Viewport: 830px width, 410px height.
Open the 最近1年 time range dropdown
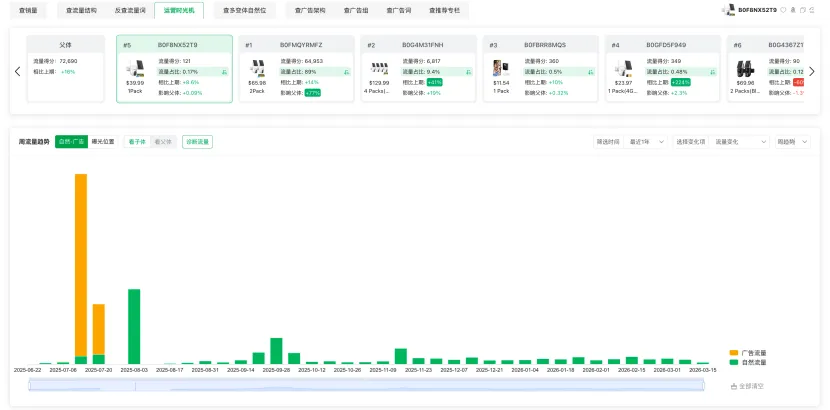click(645, 142)
